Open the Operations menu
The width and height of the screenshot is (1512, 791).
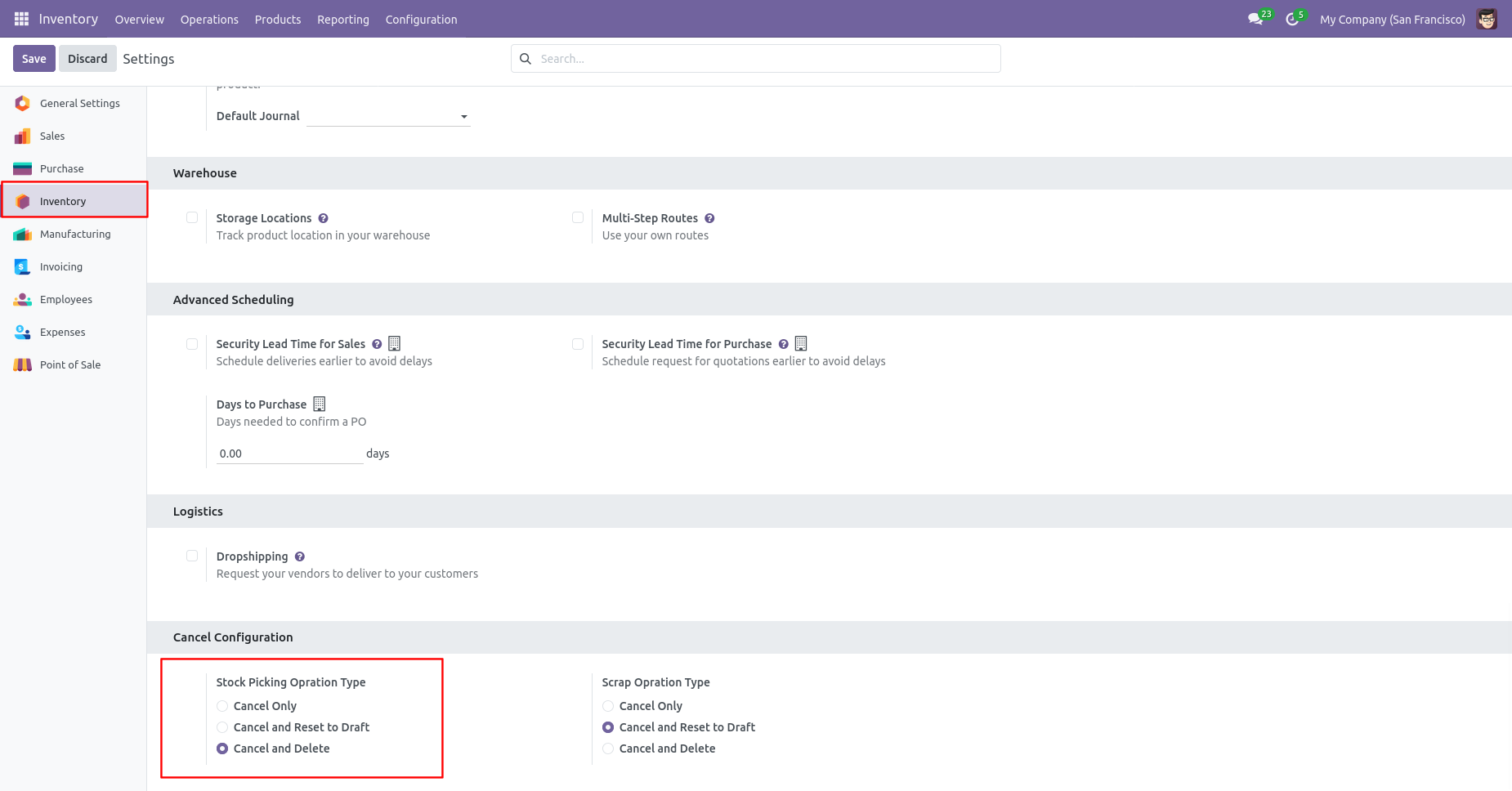(209, 19)
